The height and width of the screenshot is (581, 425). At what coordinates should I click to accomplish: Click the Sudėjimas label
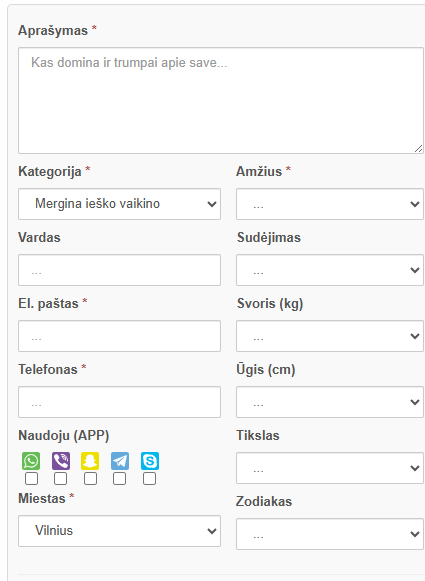click(269, 238)
